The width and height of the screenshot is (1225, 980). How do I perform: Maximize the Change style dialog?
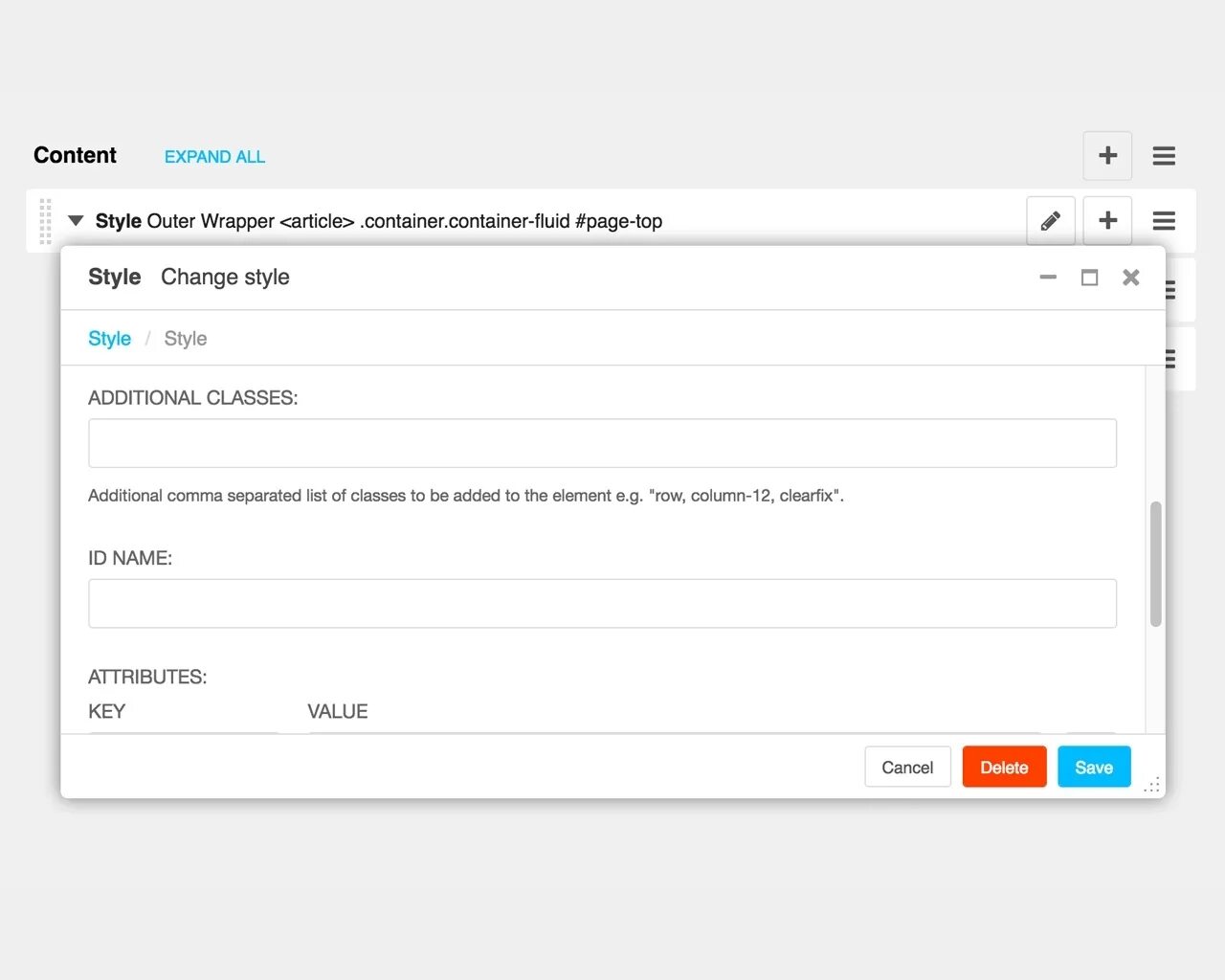click(1089, 278)
